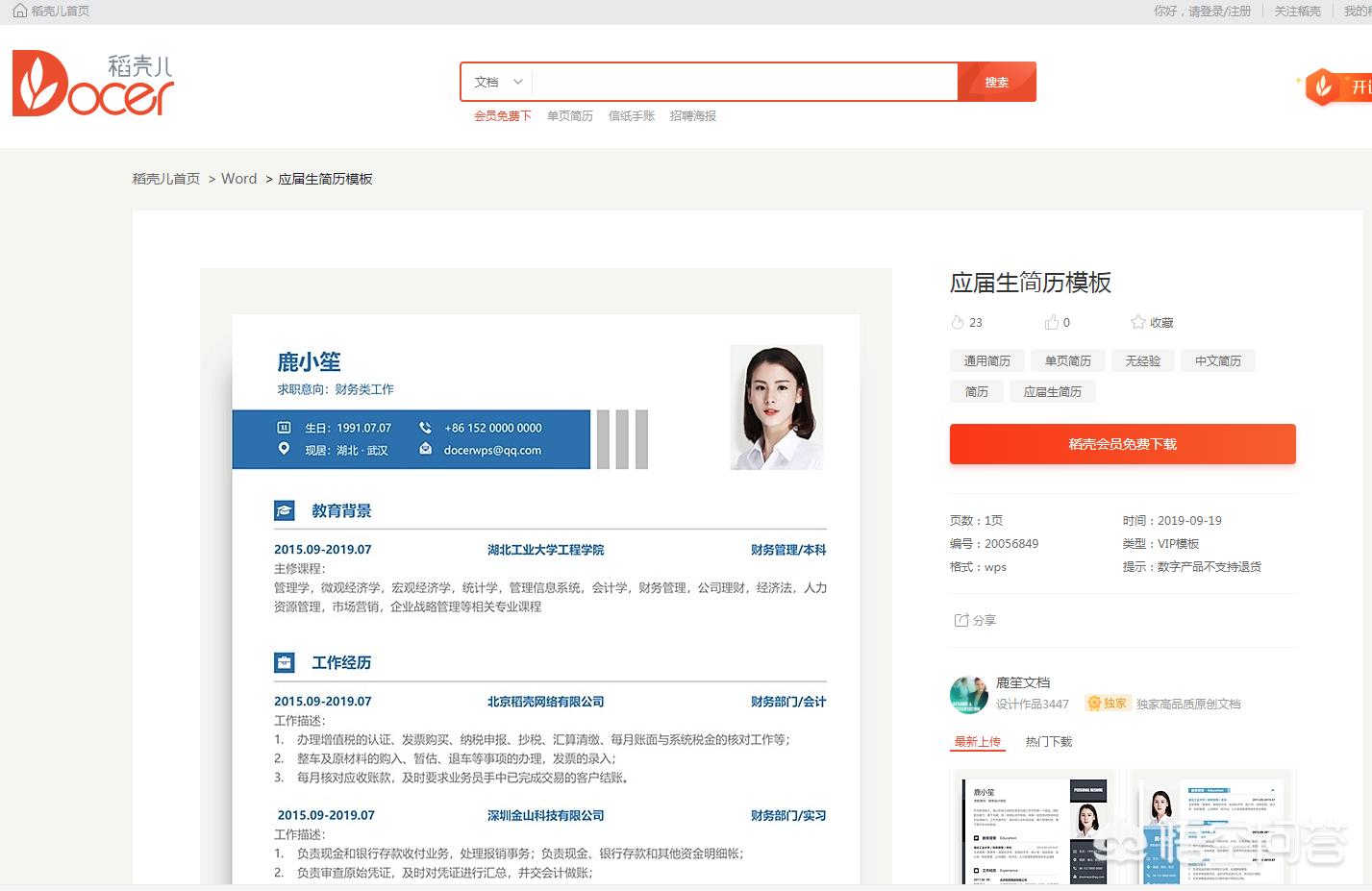Select the 应届生简历 tag

pos(1053,391)
